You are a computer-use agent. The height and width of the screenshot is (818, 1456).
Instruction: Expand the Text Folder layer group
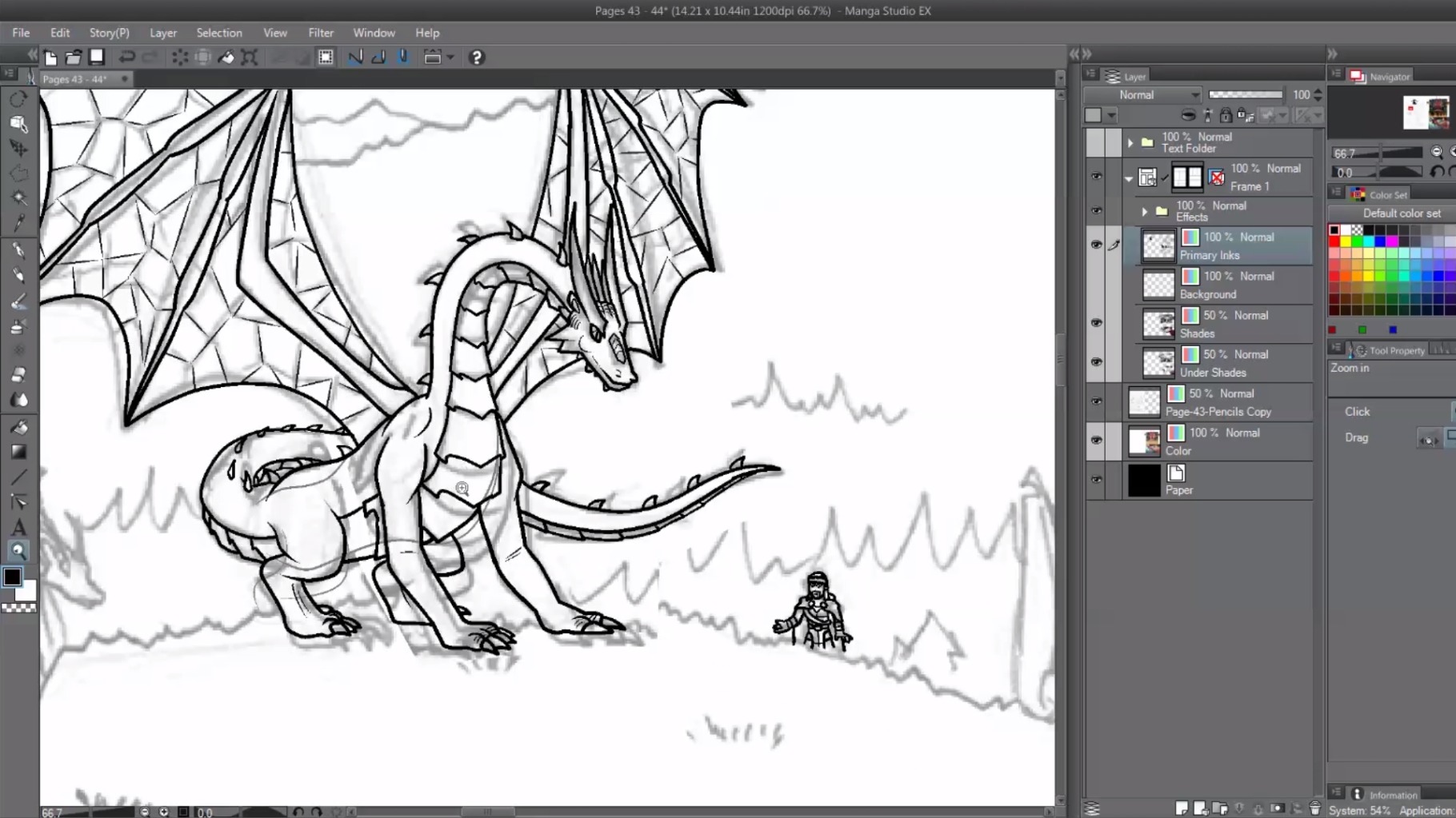[x=1130, y=143]
